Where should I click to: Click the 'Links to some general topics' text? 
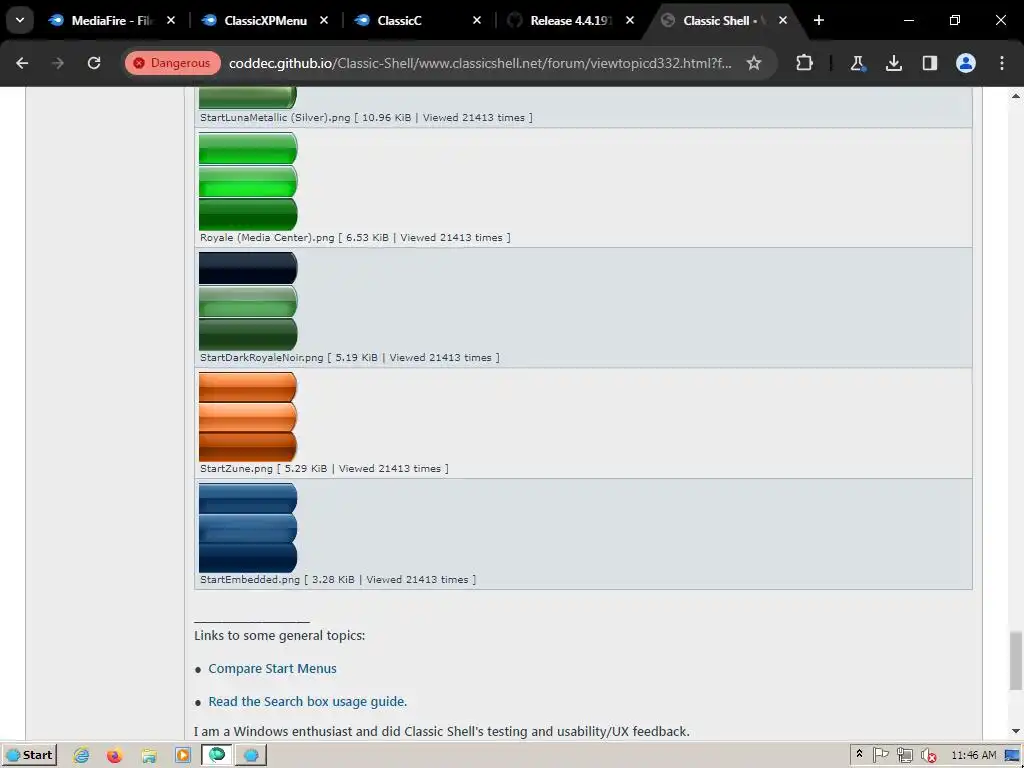280,635
